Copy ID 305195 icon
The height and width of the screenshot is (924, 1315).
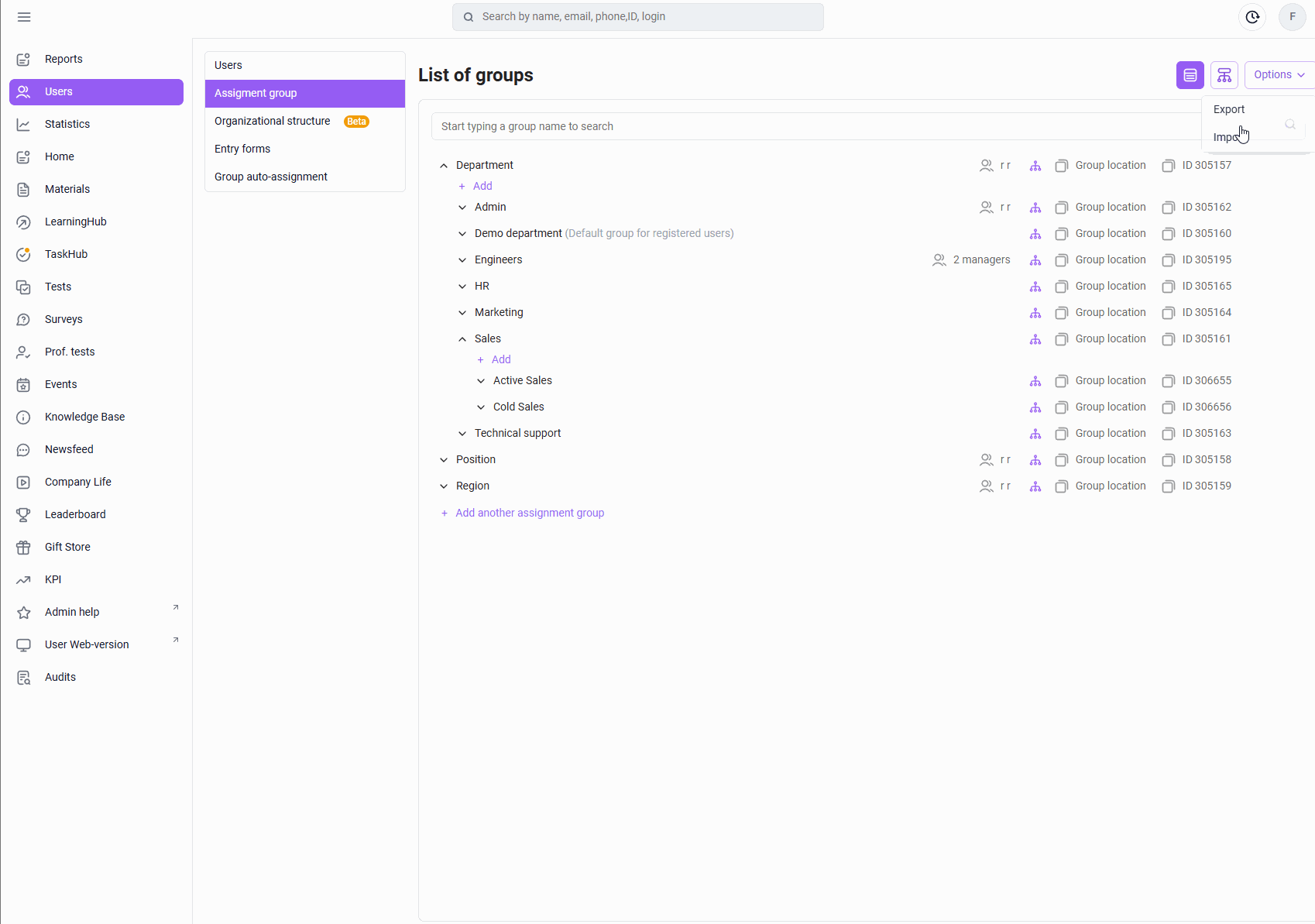pos(1169,260)
